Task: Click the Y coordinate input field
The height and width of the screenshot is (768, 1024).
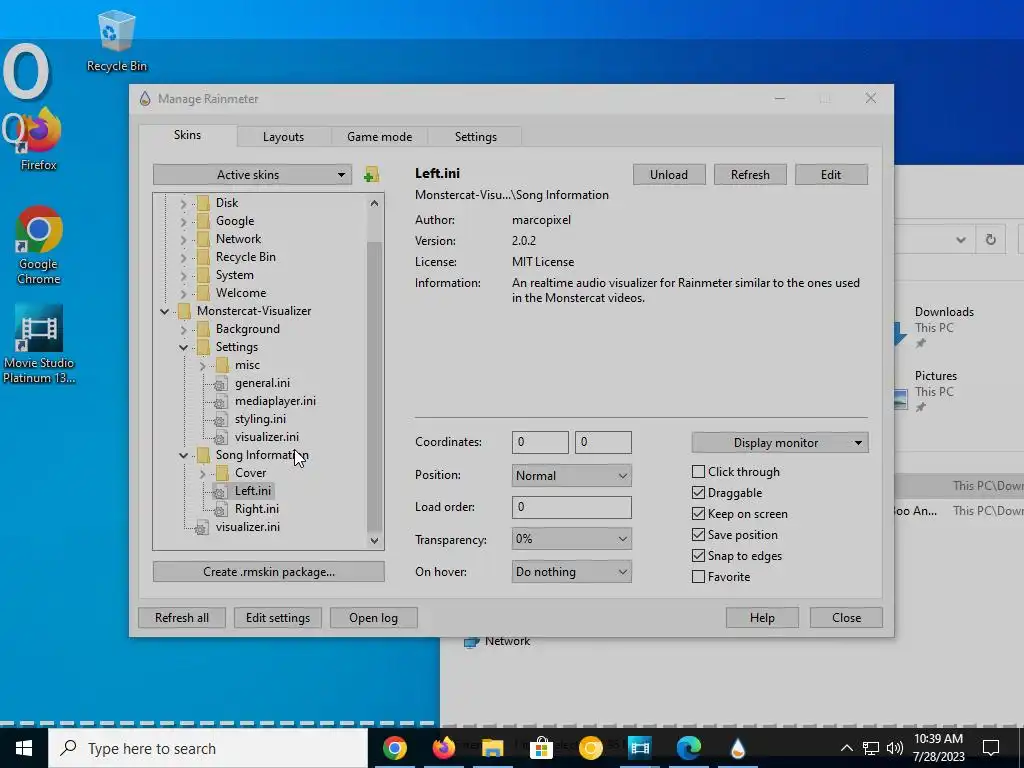Action: click(603, 442)
